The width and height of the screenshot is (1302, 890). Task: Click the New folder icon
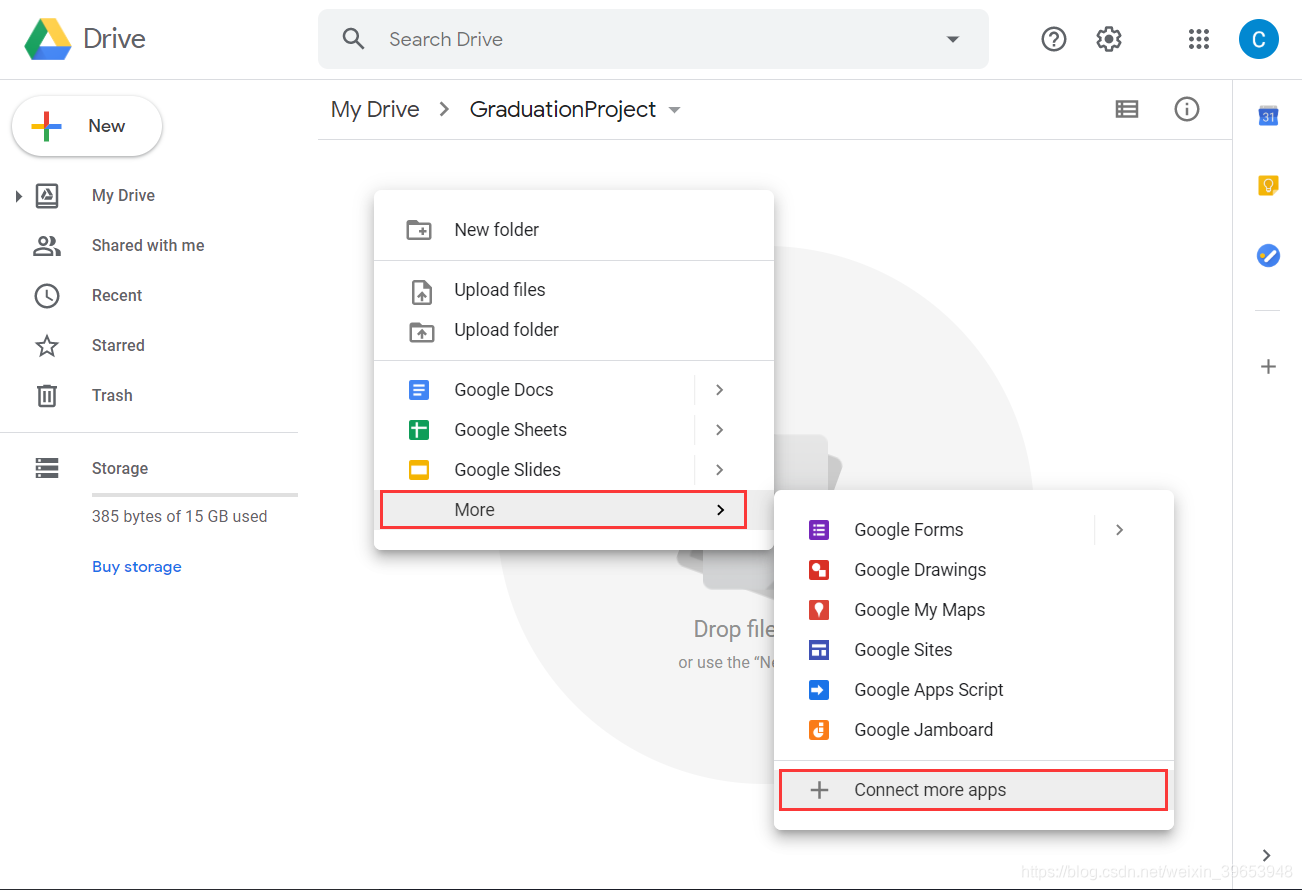(x=419, y=230)
